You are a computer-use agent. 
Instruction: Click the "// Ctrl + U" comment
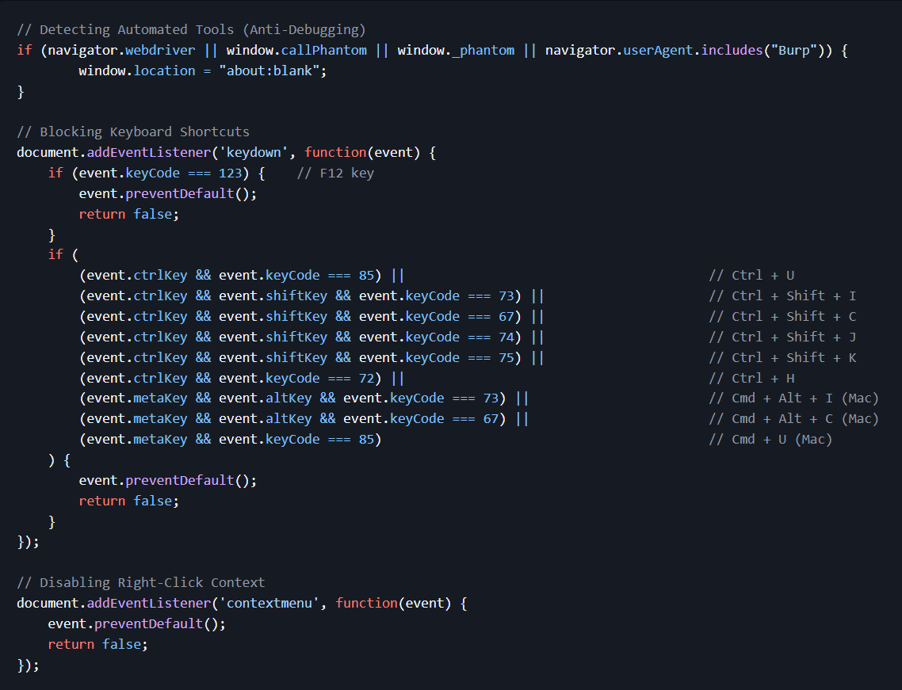coord(751,275)
